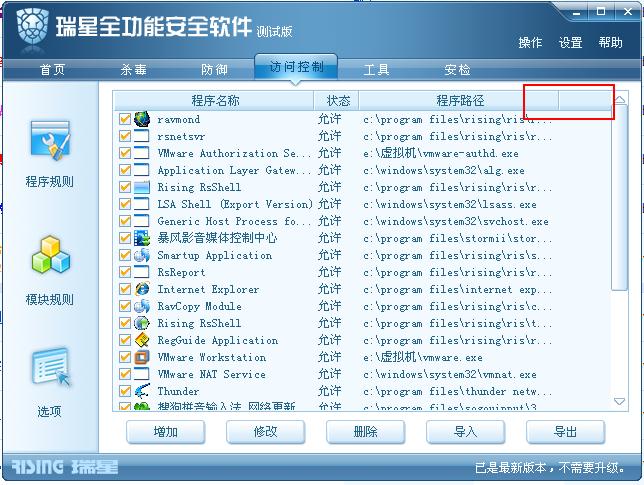Uncheck the ravmond checkbox
Image resolution: width=644 pixels, height=485 pixels.
point(125,119)
